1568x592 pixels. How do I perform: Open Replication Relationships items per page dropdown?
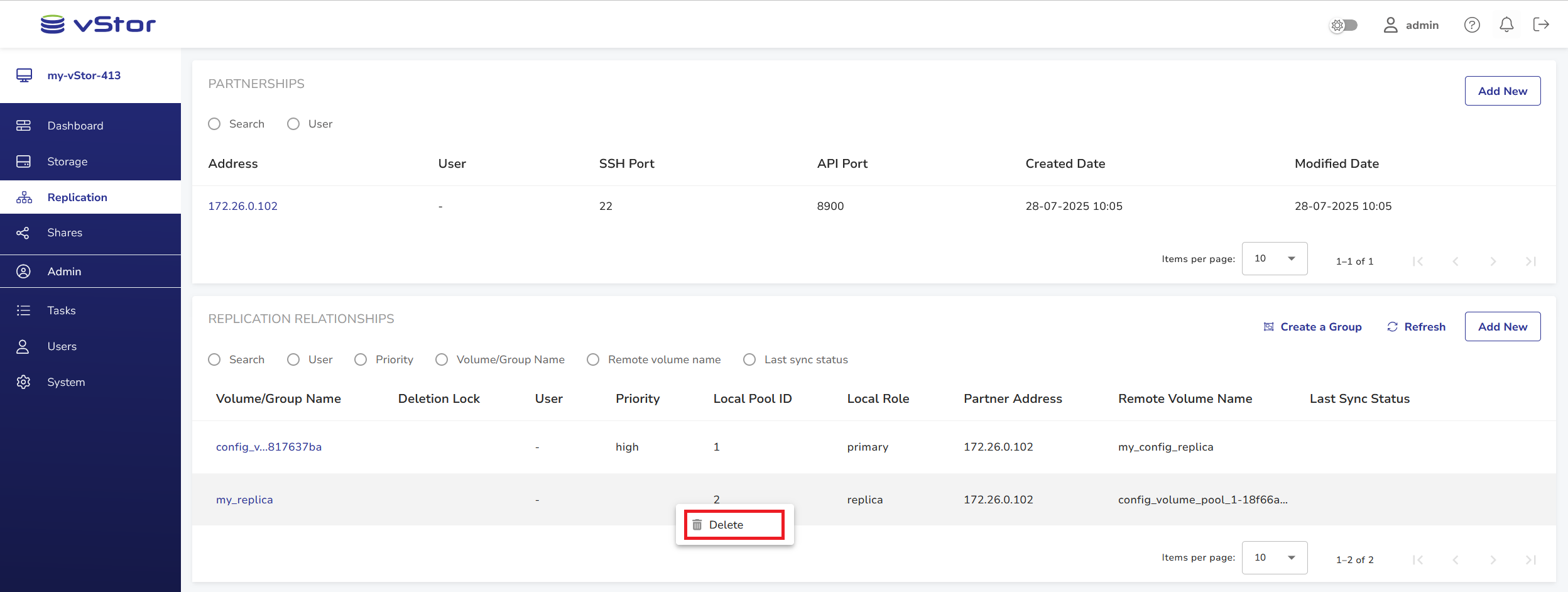pyautogui.click(x=1274, y=557)
